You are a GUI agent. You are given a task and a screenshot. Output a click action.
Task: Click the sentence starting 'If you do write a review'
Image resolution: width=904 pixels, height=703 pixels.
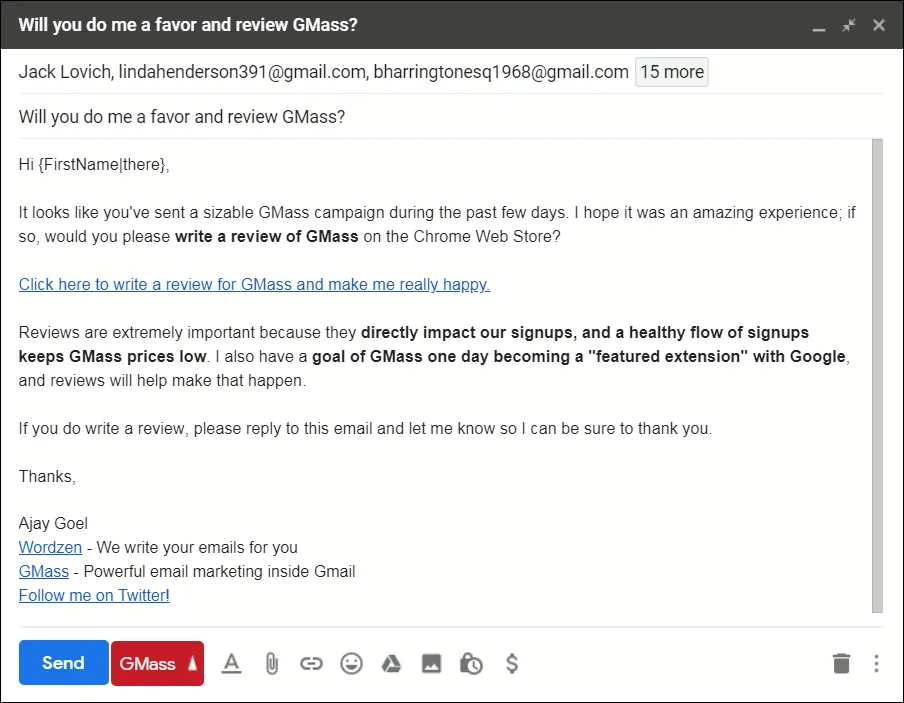point(366,428)
